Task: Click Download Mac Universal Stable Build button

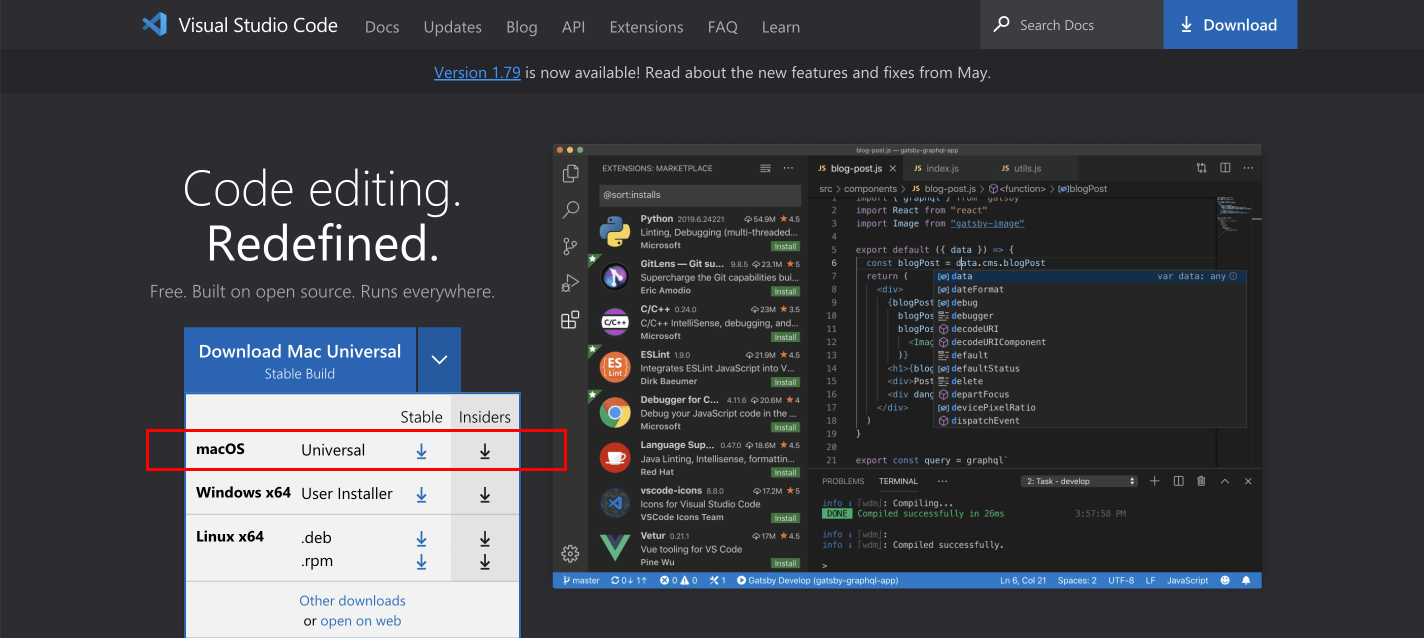Action: pos(300,360)
